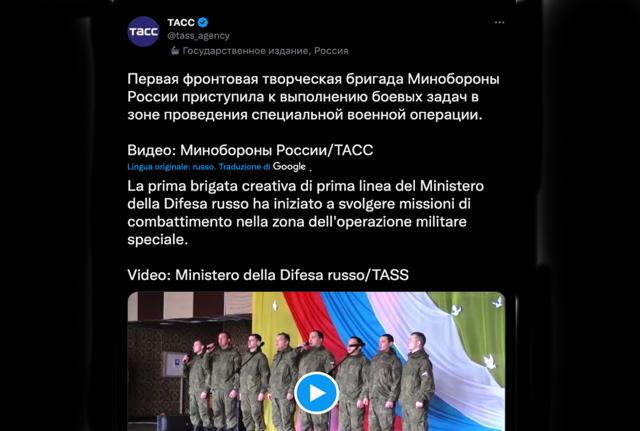Select the Italian translated tweet paragraph
This screenshot has height=431, width=640.
(305, 213)
